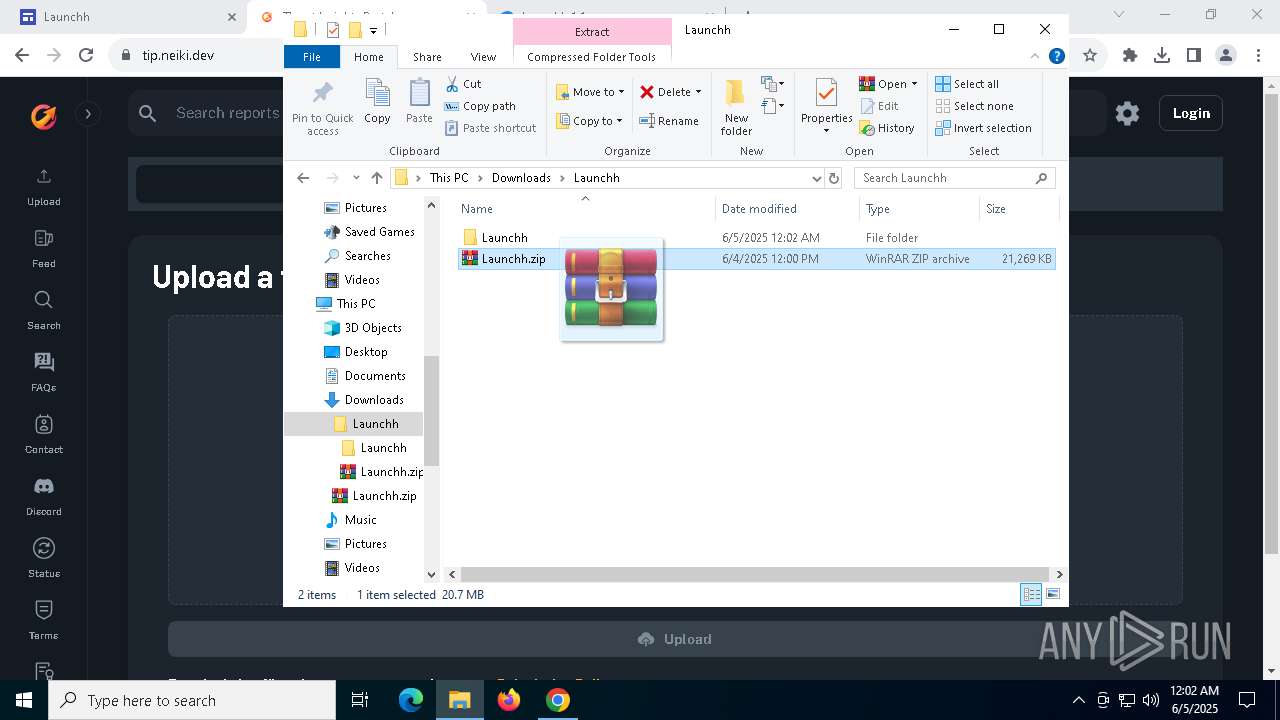This screenshot has width=1280, height=720.
Task: Open Firefox from taskbar
Action: click(509, 700)
